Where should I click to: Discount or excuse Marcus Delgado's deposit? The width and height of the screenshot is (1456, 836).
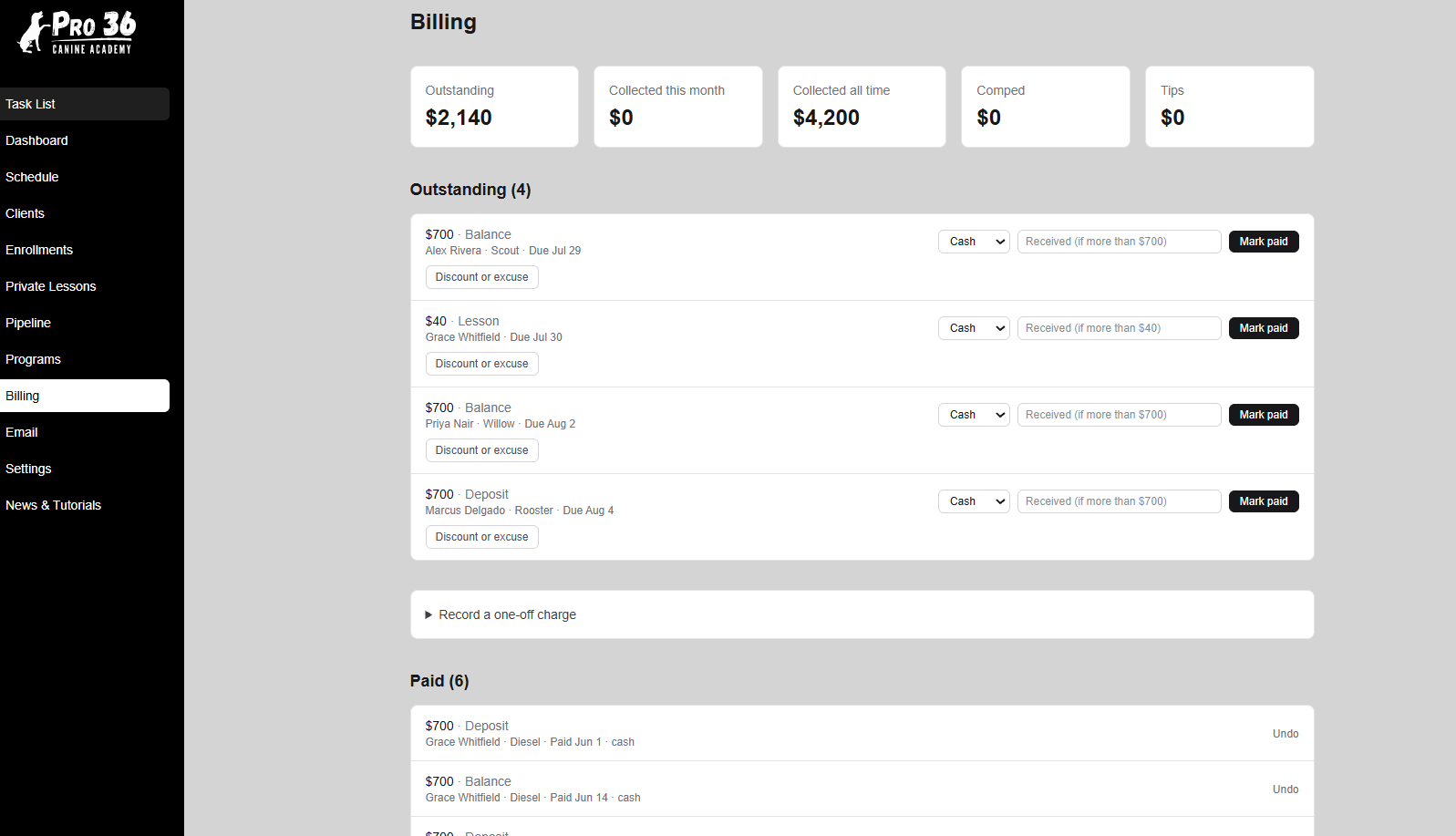point(482,537)
